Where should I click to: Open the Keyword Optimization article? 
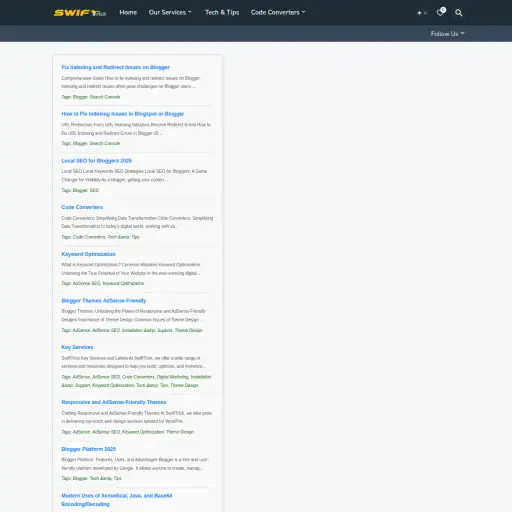coord(88,254)
